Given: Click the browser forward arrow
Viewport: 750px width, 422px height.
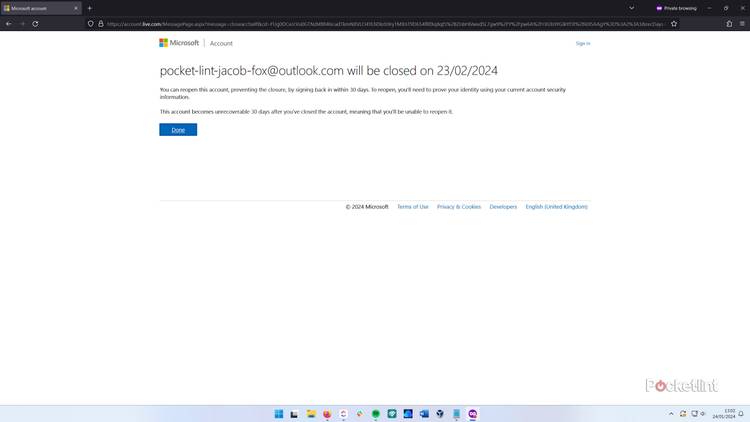Looking at the screenshot, I should (x=22, y=23).
